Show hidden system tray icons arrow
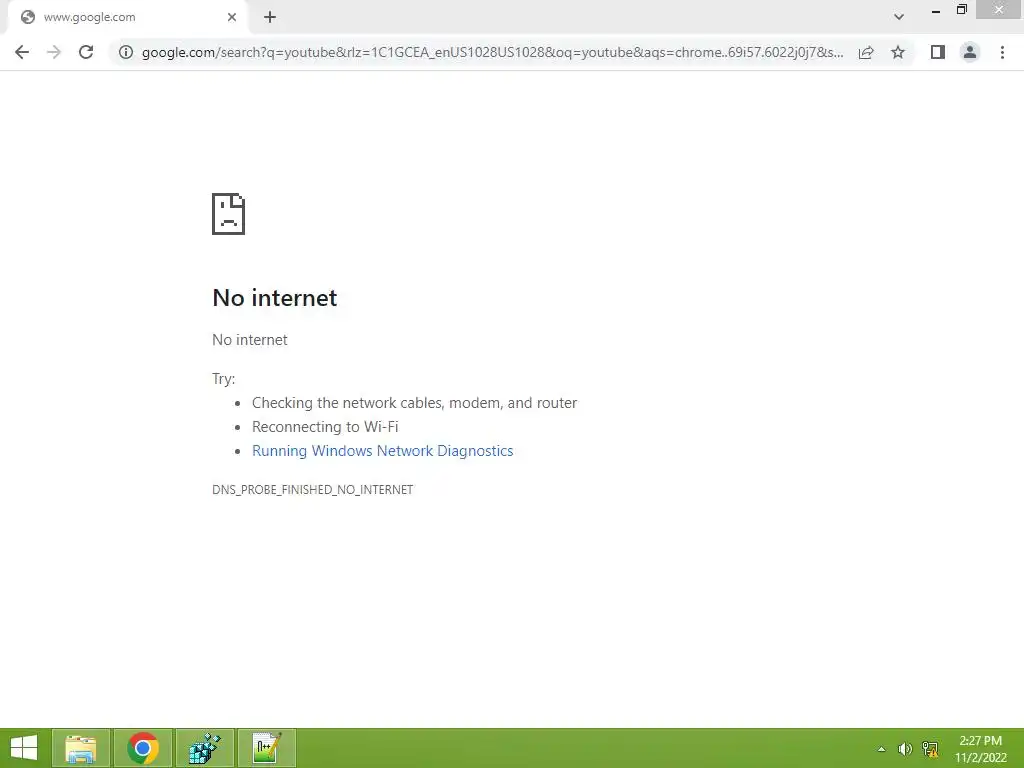This screenshot has width=1024, height=768. pos(881,749)
